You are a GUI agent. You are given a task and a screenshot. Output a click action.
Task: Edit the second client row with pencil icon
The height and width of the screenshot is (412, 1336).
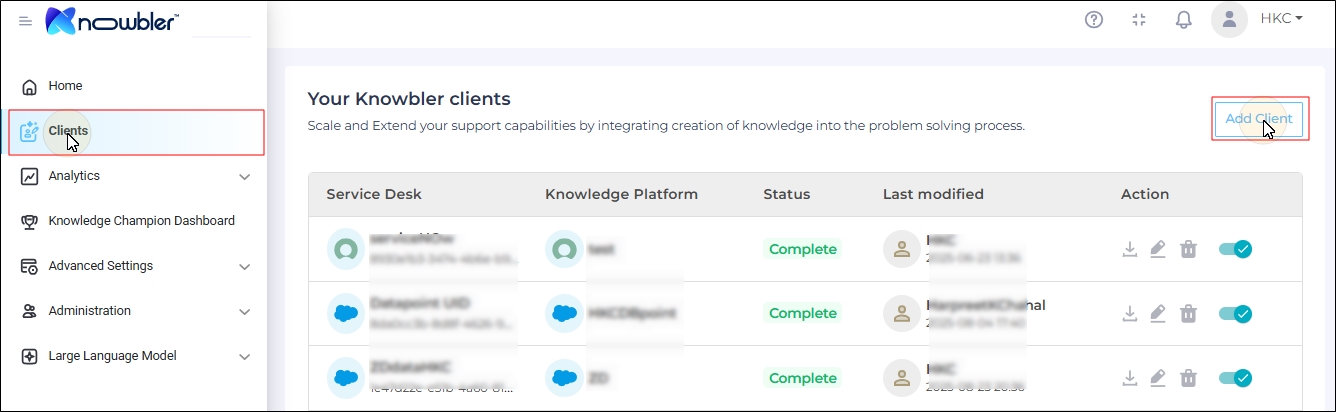[x=1158, y=314]
